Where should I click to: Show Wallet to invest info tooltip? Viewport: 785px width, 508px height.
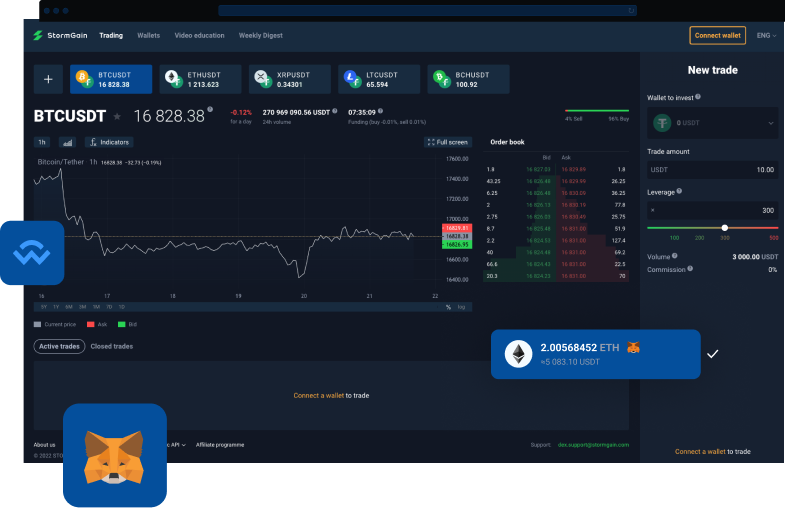pos(698,97)
